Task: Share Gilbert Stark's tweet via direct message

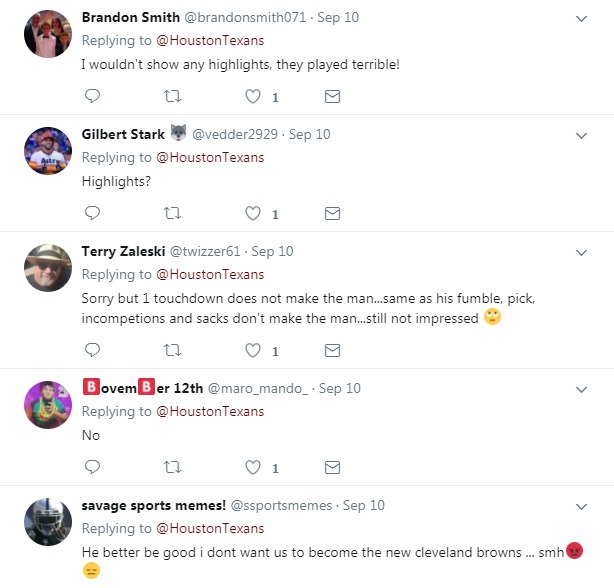Action: [x=333, y=213]
